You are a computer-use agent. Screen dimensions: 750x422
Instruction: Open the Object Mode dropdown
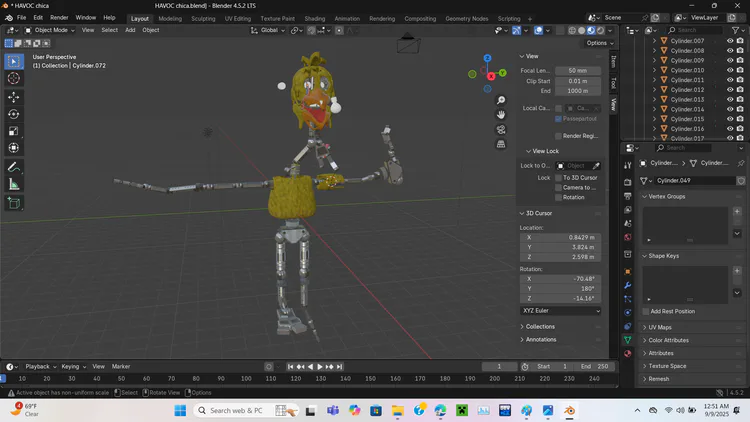coord(50,30)
